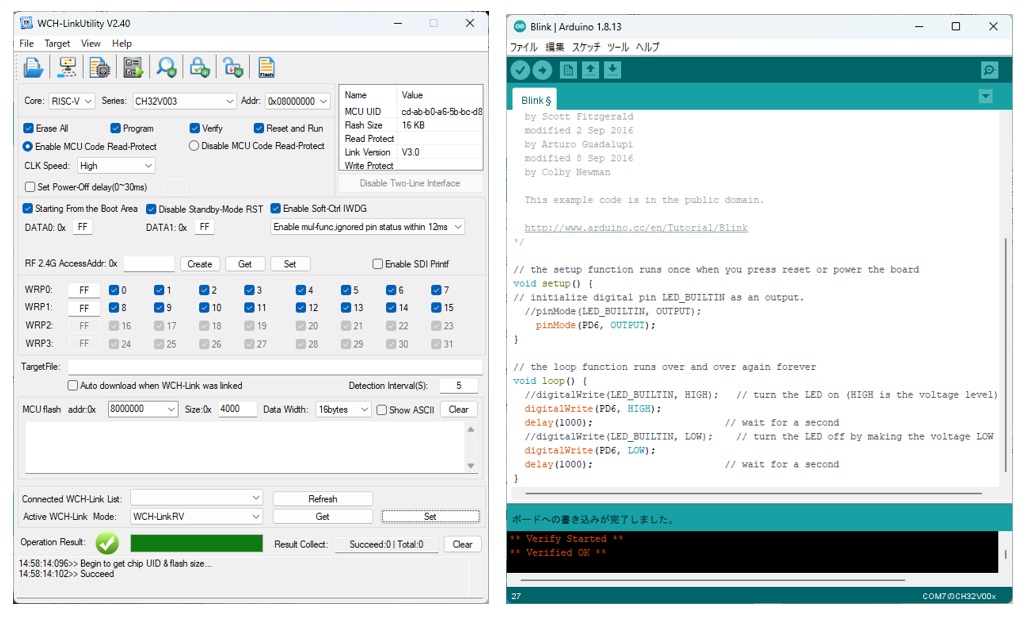Open the Core RISC-V dropdown
Screen dimensions: 1026x617
click(72, 101)
